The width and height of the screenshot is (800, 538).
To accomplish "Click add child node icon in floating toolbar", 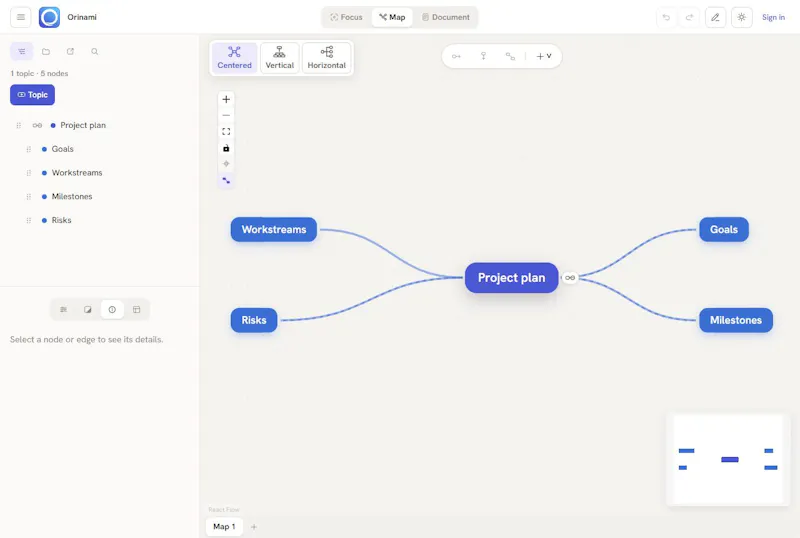I will point(483,56).
